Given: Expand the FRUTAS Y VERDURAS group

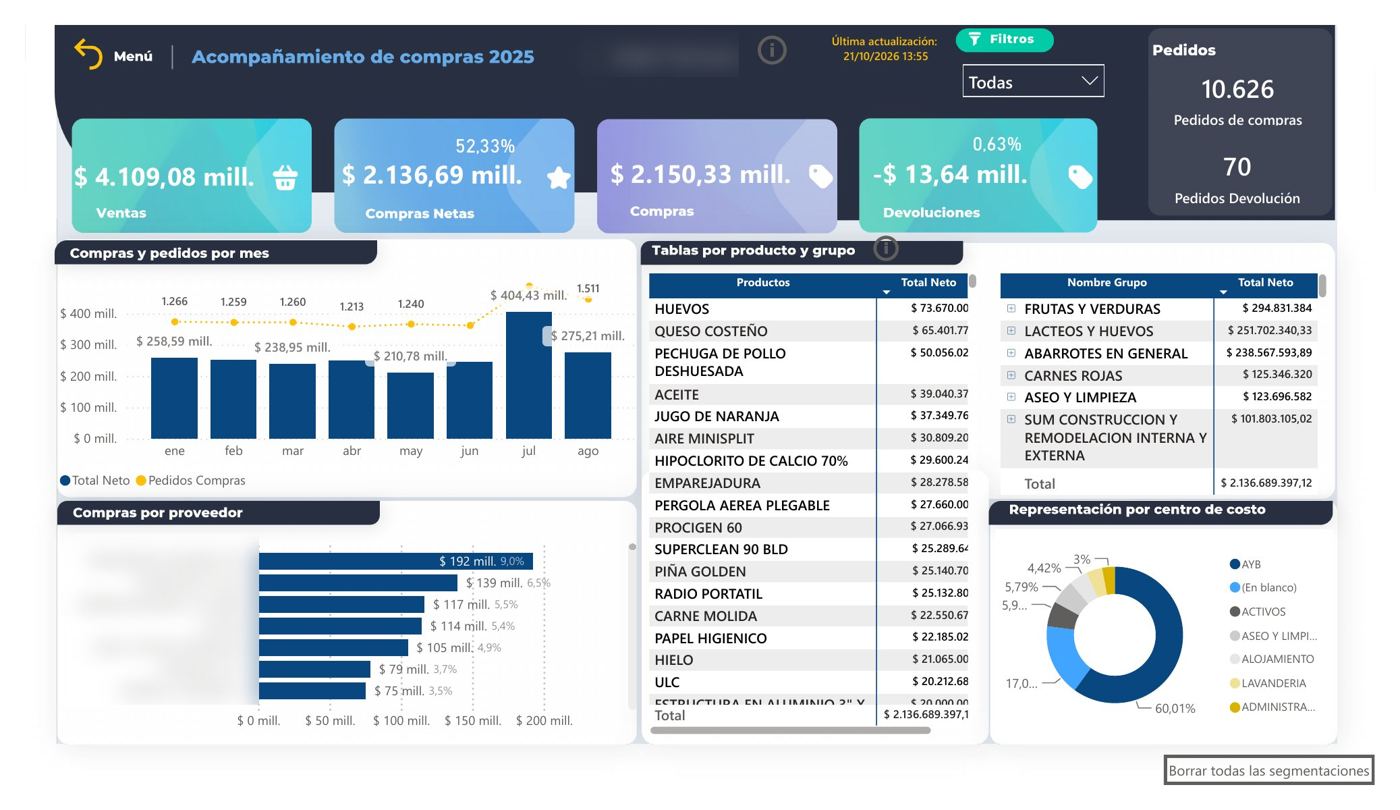Looking at the screenshot, I should [1011, 309].
